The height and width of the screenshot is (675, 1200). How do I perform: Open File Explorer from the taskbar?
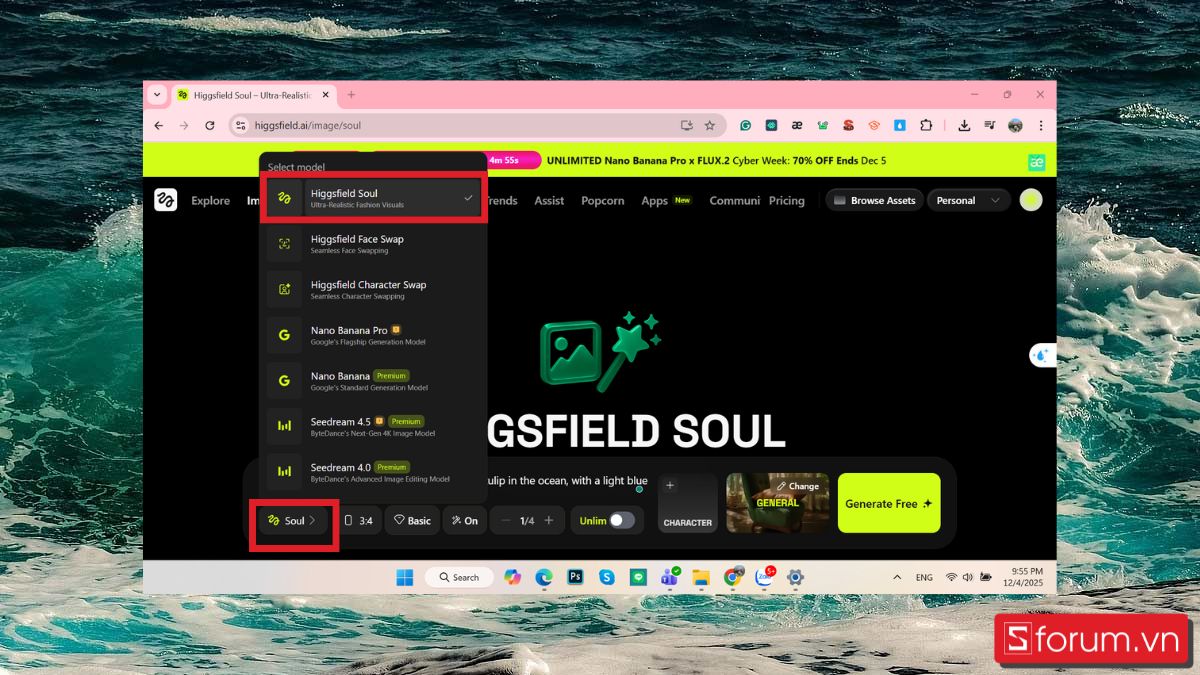pyautogui.click(x=701, y=577)
